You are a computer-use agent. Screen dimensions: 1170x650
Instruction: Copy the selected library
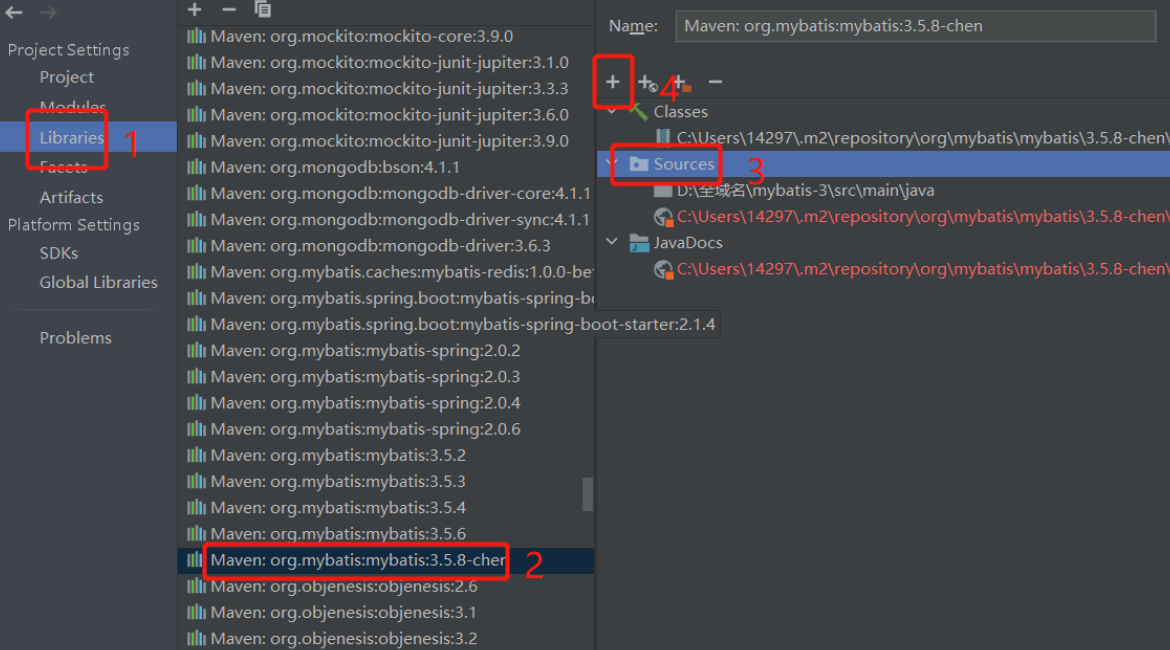[262, 10]
